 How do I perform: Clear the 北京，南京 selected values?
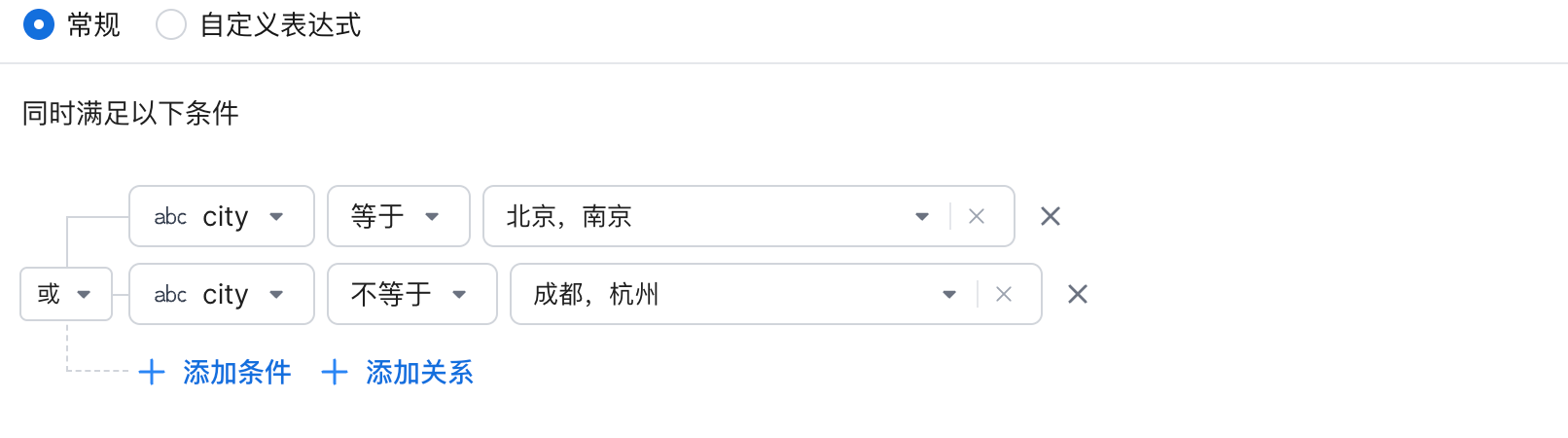pyautogui.click(x=977, y=216)
